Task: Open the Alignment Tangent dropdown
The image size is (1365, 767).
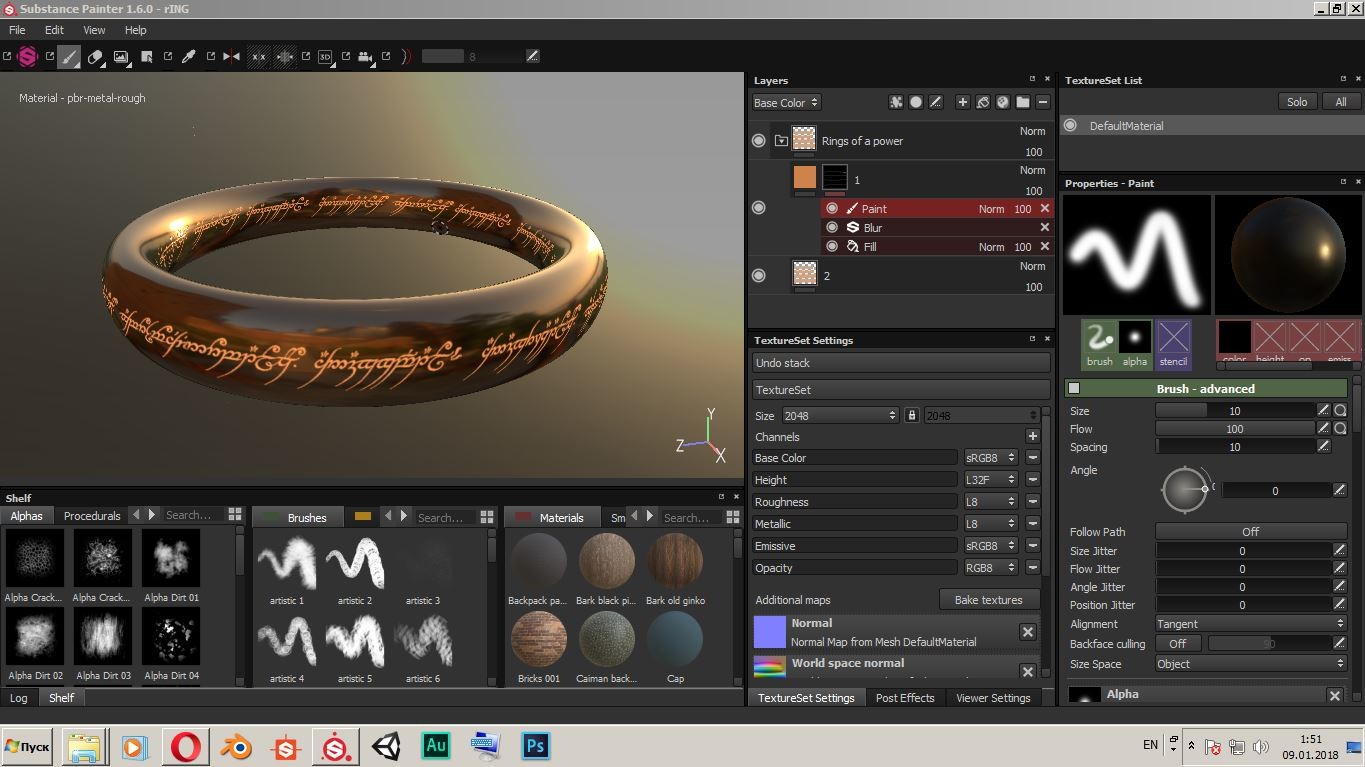Action: tap(1251, 623)
